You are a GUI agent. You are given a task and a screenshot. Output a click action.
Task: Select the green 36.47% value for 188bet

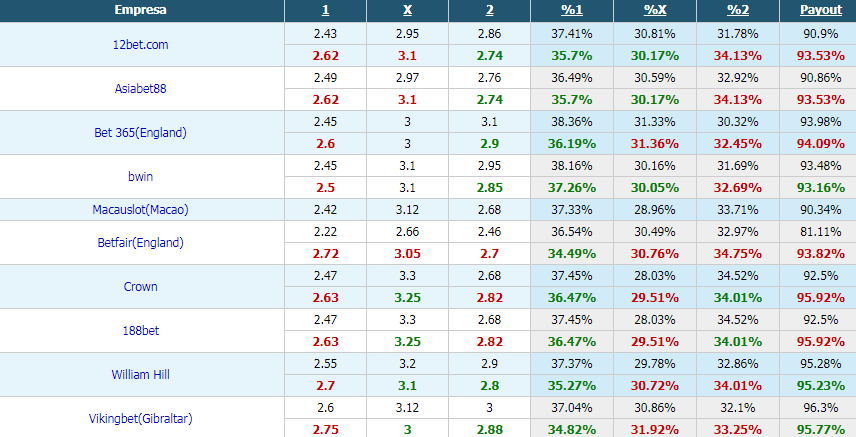[572, 342]
